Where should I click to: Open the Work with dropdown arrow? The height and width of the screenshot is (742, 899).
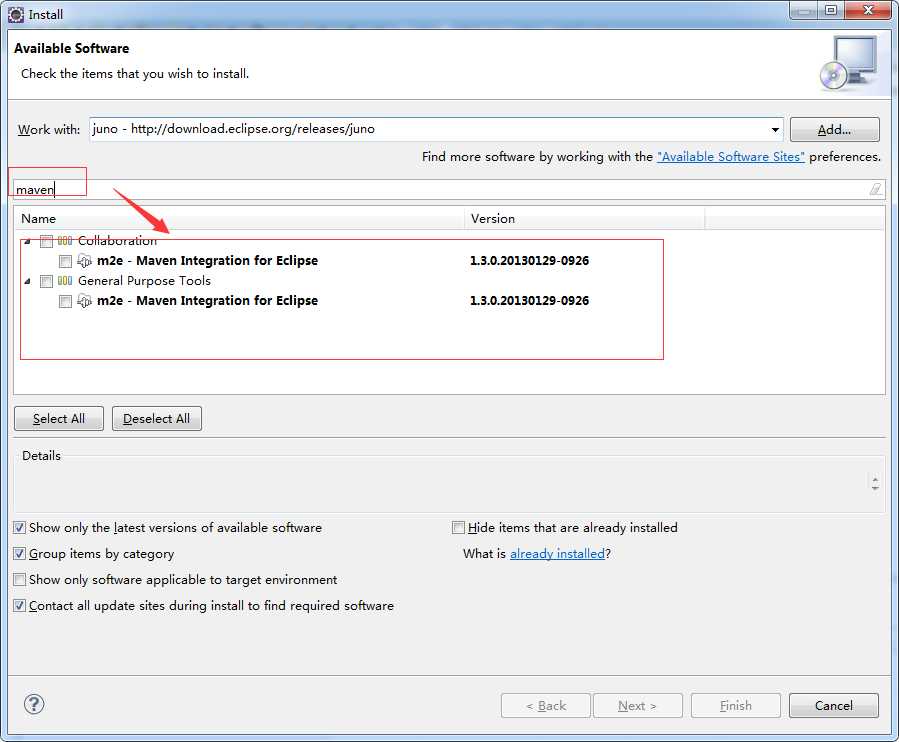(775, 130)
